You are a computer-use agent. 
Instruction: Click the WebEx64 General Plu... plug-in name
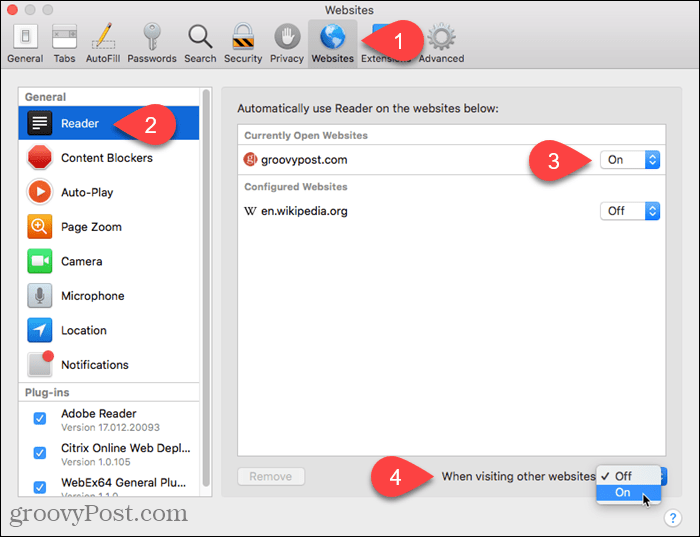click(123, 482)
